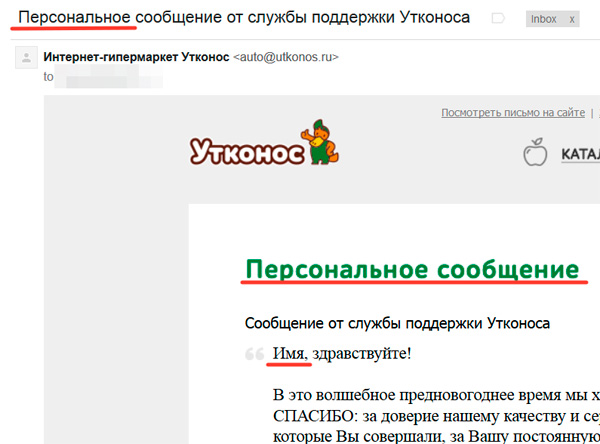Image resolution: width=600 pixels, height=444 pixels.
Task: Click the underlined 'Имя' placeholder
Action: pos(288,353)
